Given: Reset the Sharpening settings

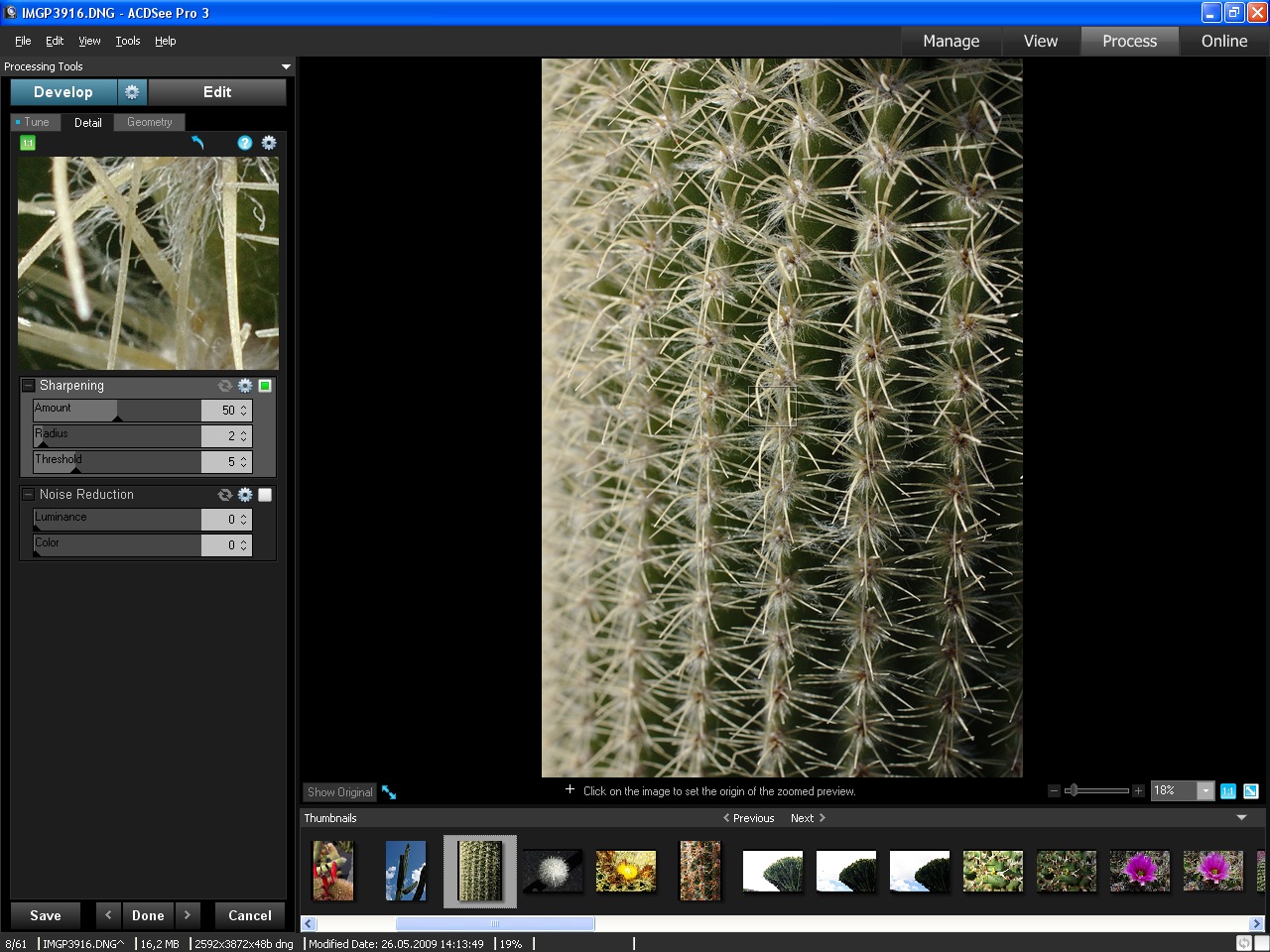Looking at the screenshot, I should pyautogui.click(x=225, y=386).
